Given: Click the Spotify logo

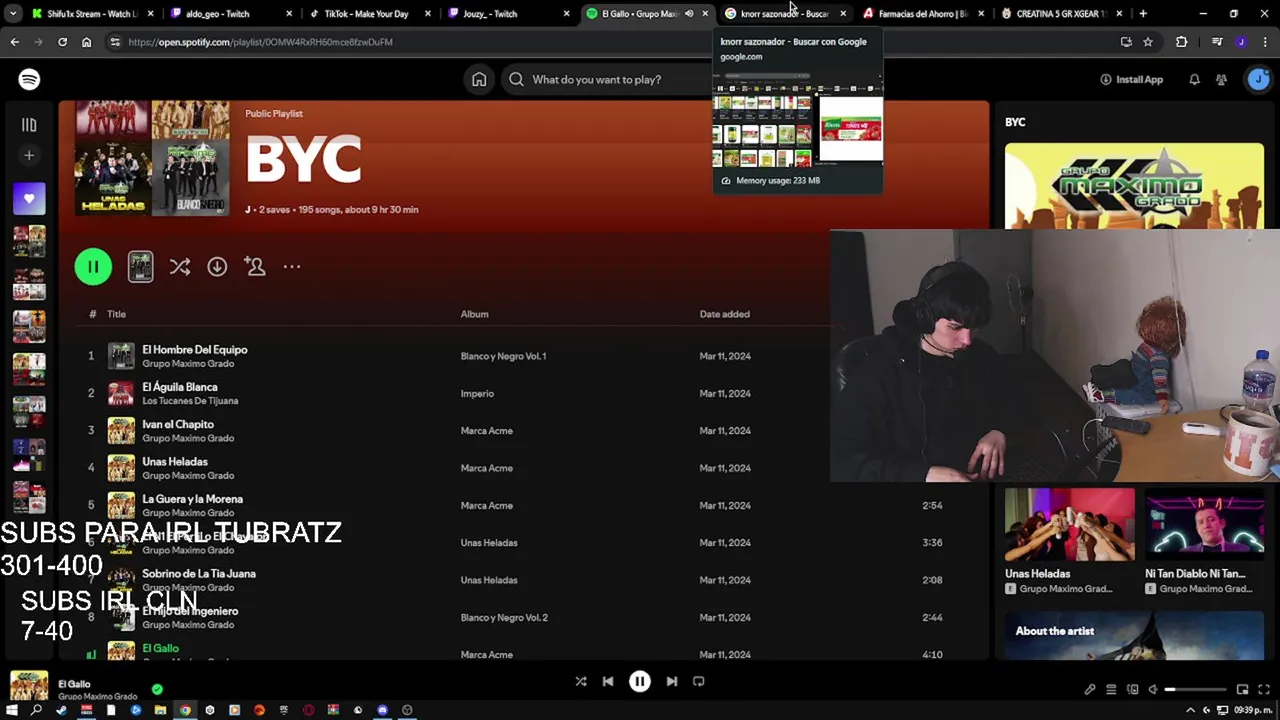Looking at the screenshot, I should tap(29, 79).
